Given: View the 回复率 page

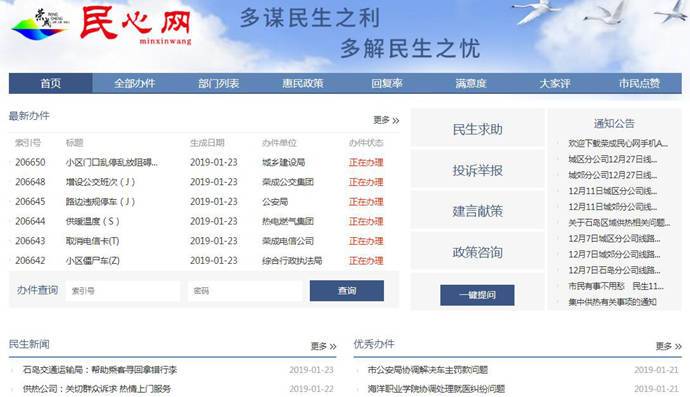Looking at the screenshot, I should pos(387,83).
